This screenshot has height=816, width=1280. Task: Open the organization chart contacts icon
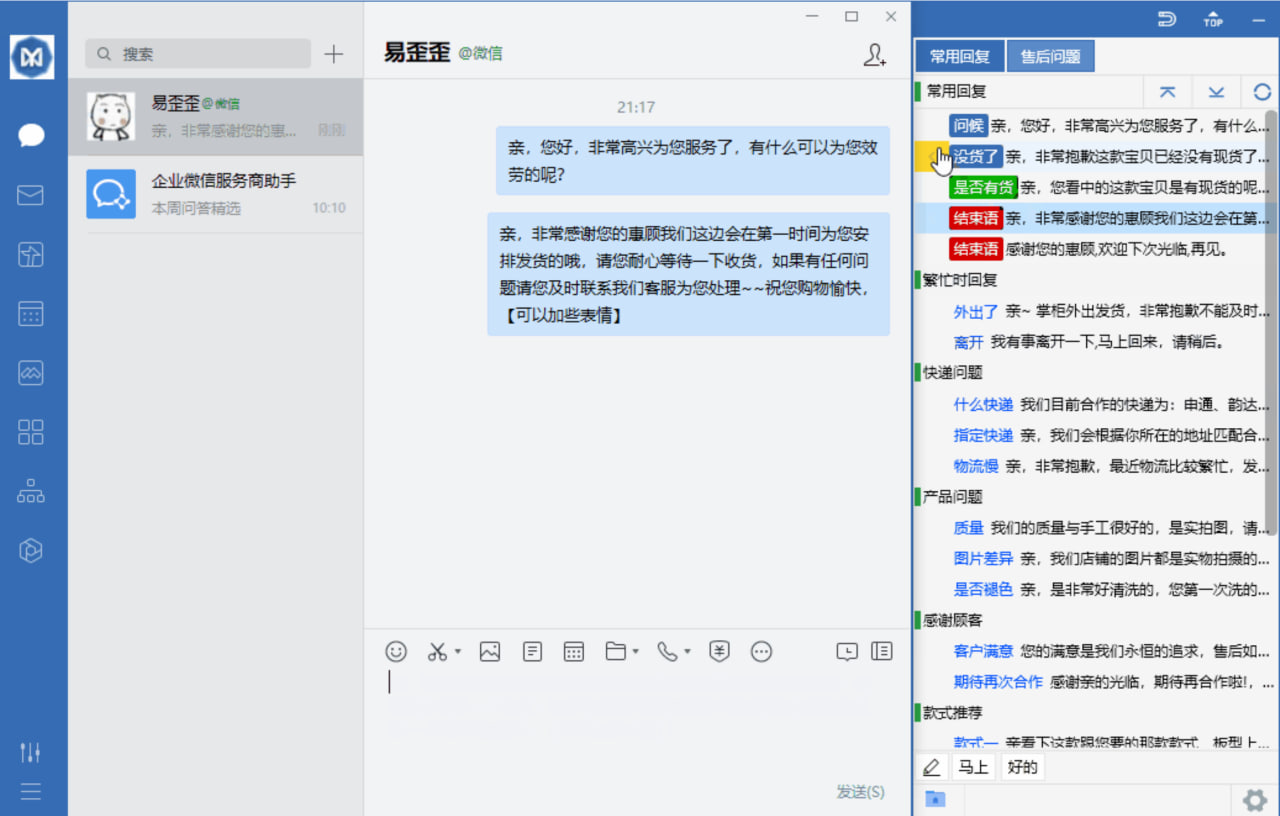31,491
